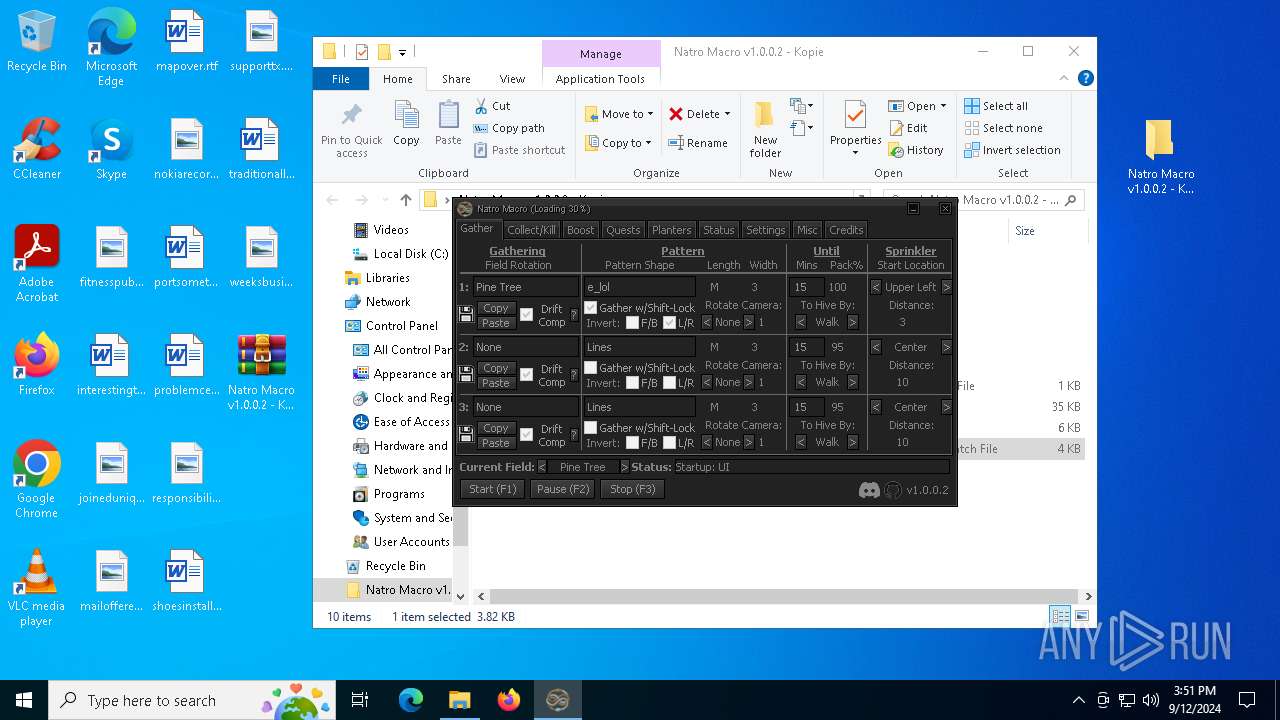Click Invert selection in the Explorer ribbon

1012,150
